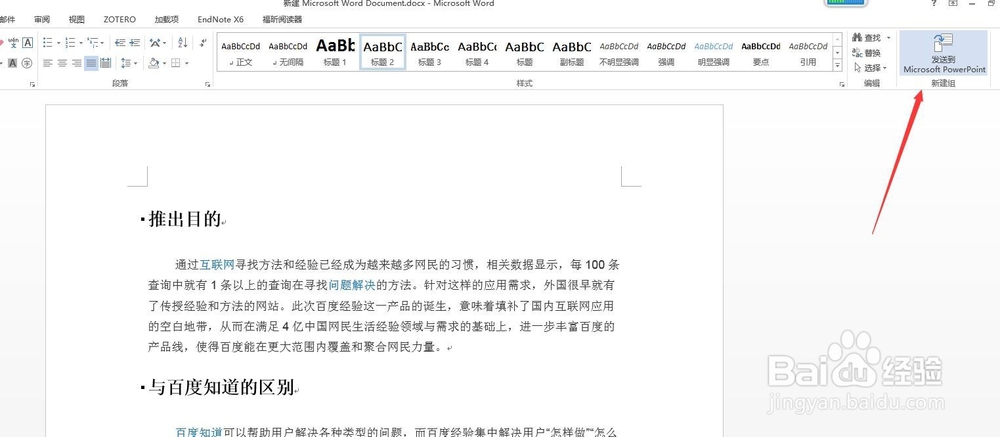Apply the 无间隔 style
Viewport: 1000px width, 437px height.
[x=288, y=53]
